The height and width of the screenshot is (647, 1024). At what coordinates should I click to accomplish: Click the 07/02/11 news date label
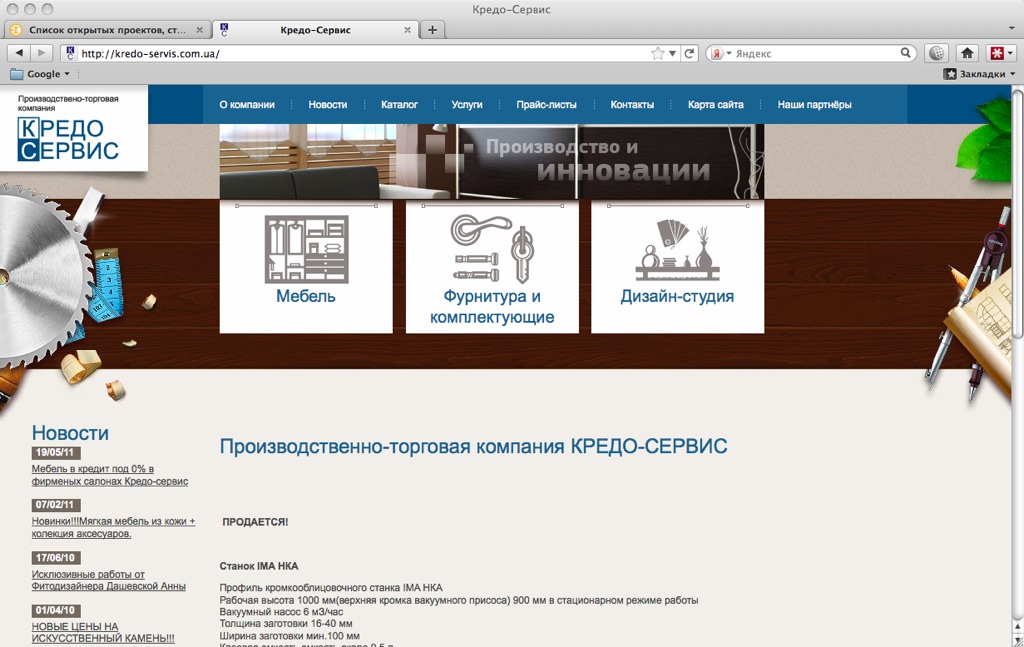pos(56,505)
